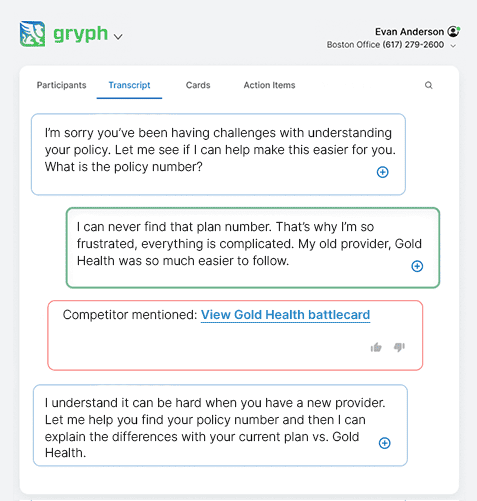Viewport: 477px width, 501px height.
Task: Give thumbs up on competitor battlecard suggestion
Action: point(376,347)
